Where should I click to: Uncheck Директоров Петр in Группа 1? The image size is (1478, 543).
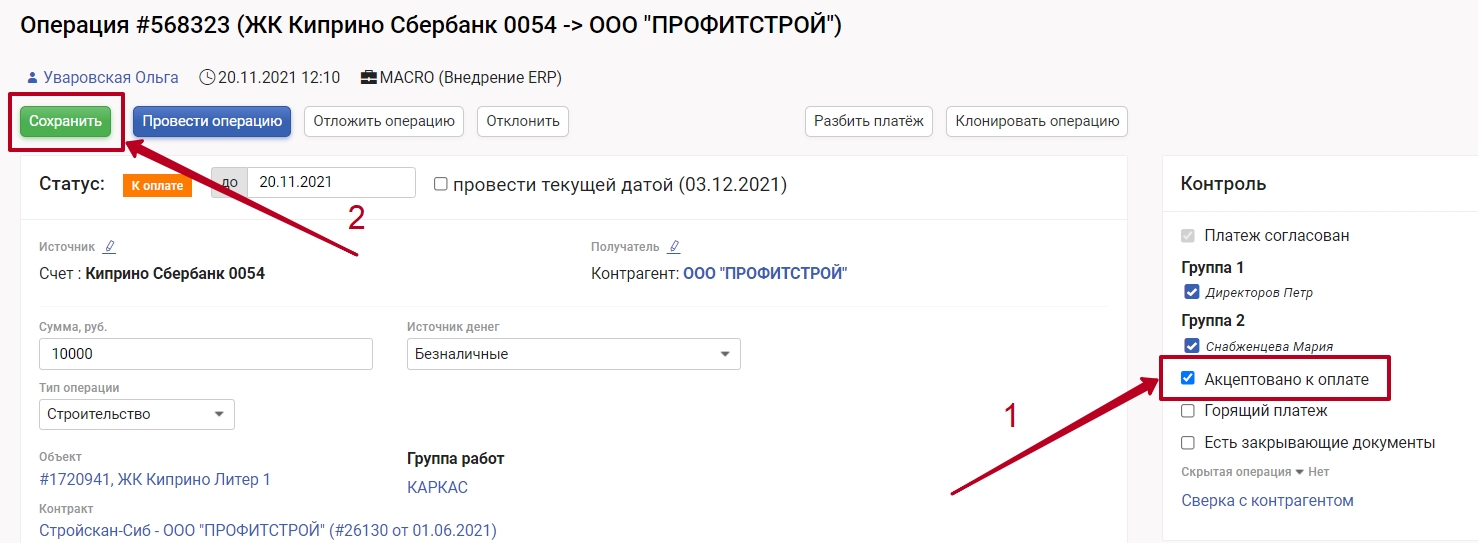(1191, 293)
